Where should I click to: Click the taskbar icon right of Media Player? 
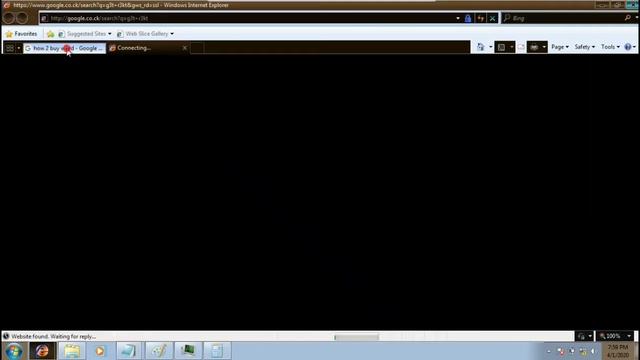point(129,351)
